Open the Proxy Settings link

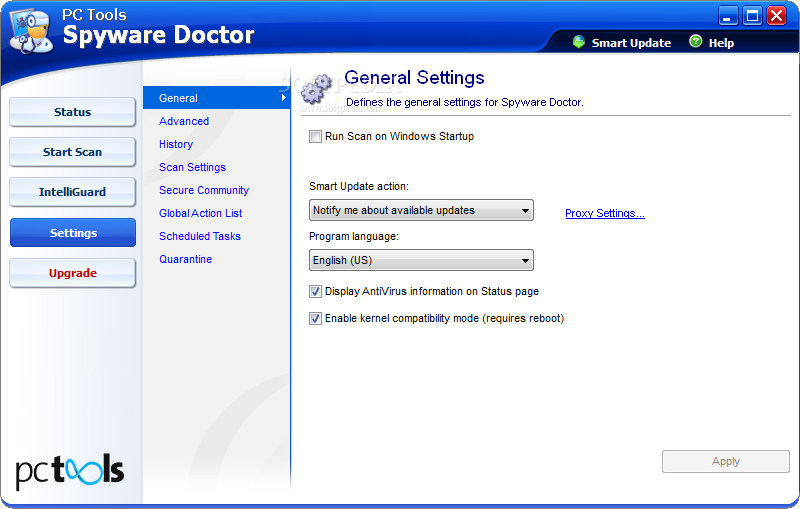pos(605,213)
